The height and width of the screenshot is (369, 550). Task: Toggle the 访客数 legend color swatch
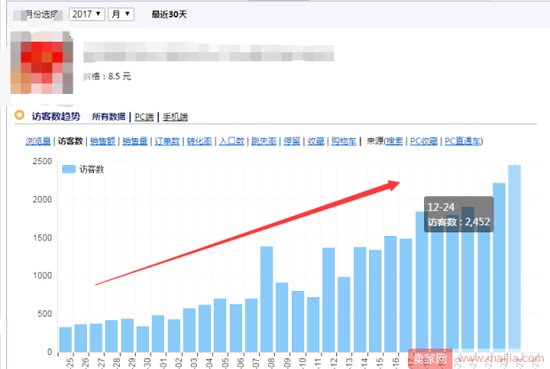point(69,169)
